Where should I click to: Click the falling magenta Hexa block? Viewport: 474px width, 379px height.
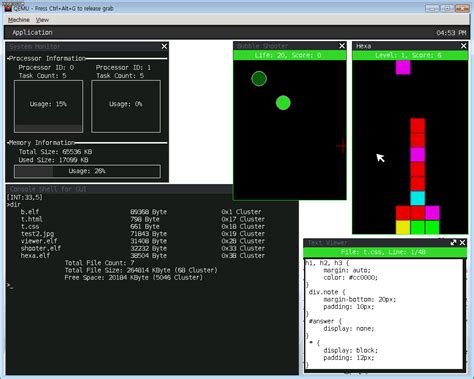click(403, 67)
